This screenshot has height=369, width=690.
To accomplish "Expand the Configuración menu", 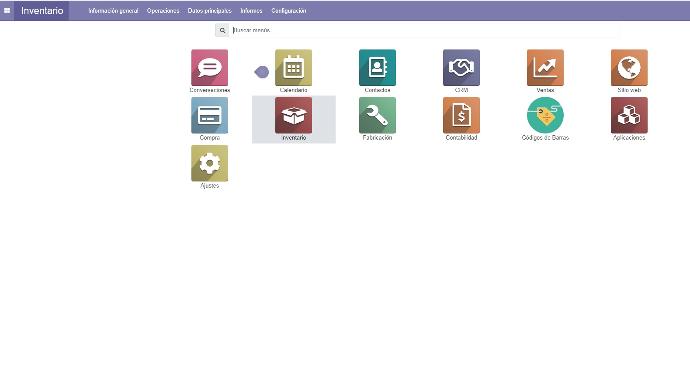I will coord(289,11).
